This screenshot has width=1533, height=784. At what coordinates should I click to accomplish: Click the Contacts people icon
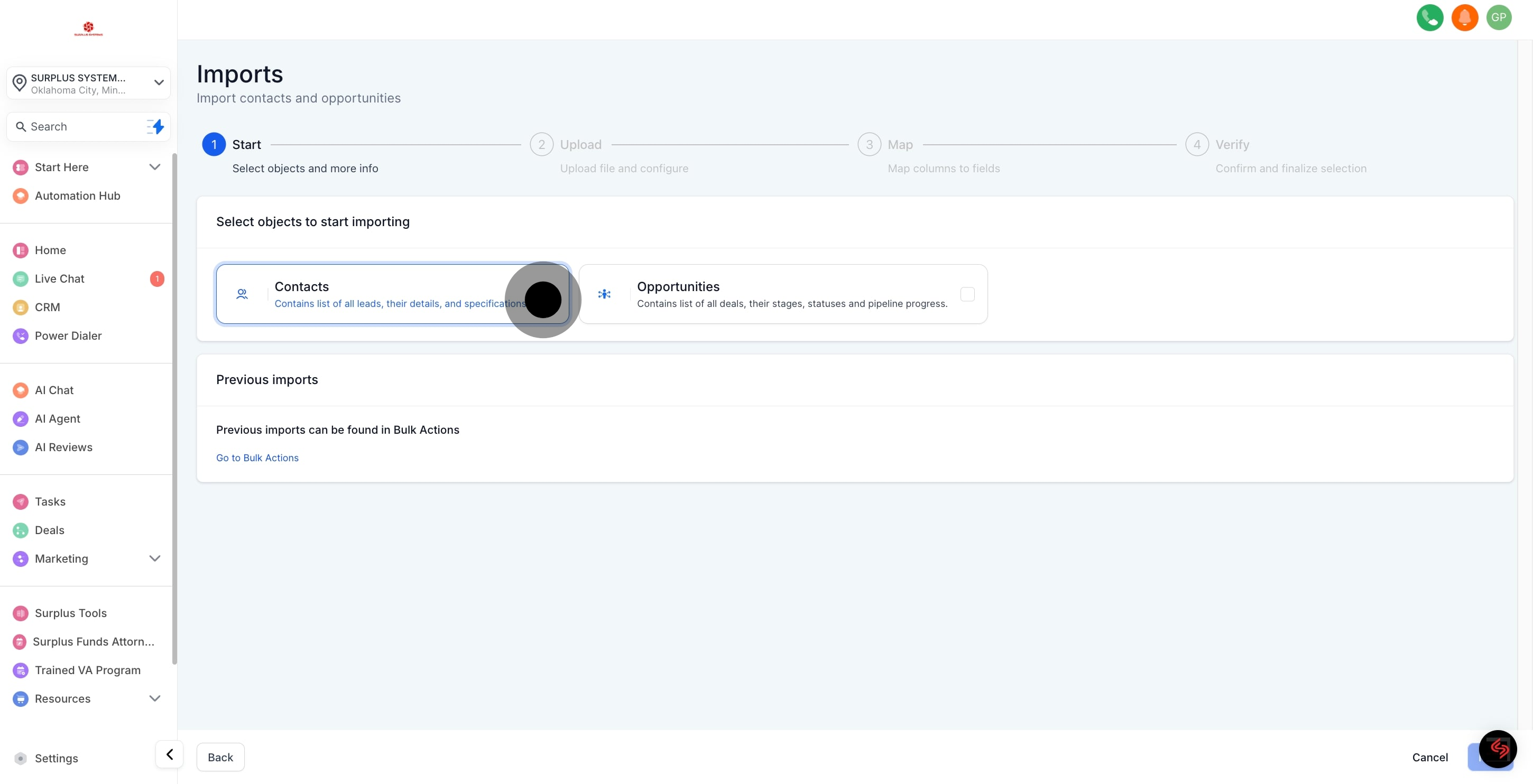(x=242, y=294)
